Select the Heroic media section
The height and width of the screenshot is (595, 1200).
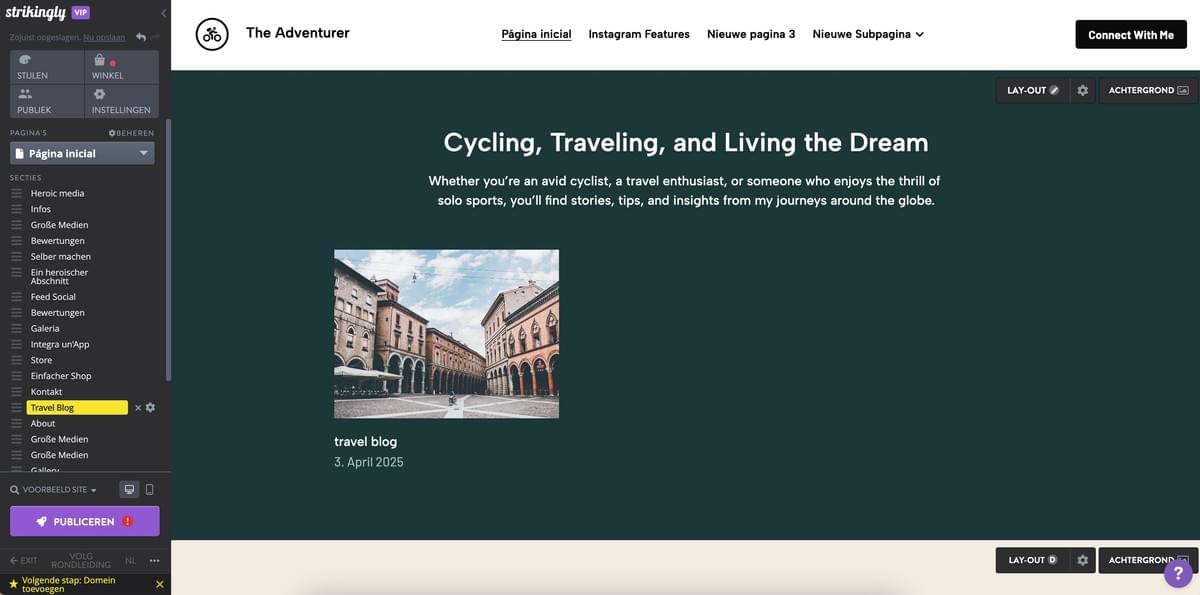pos(57,193)
